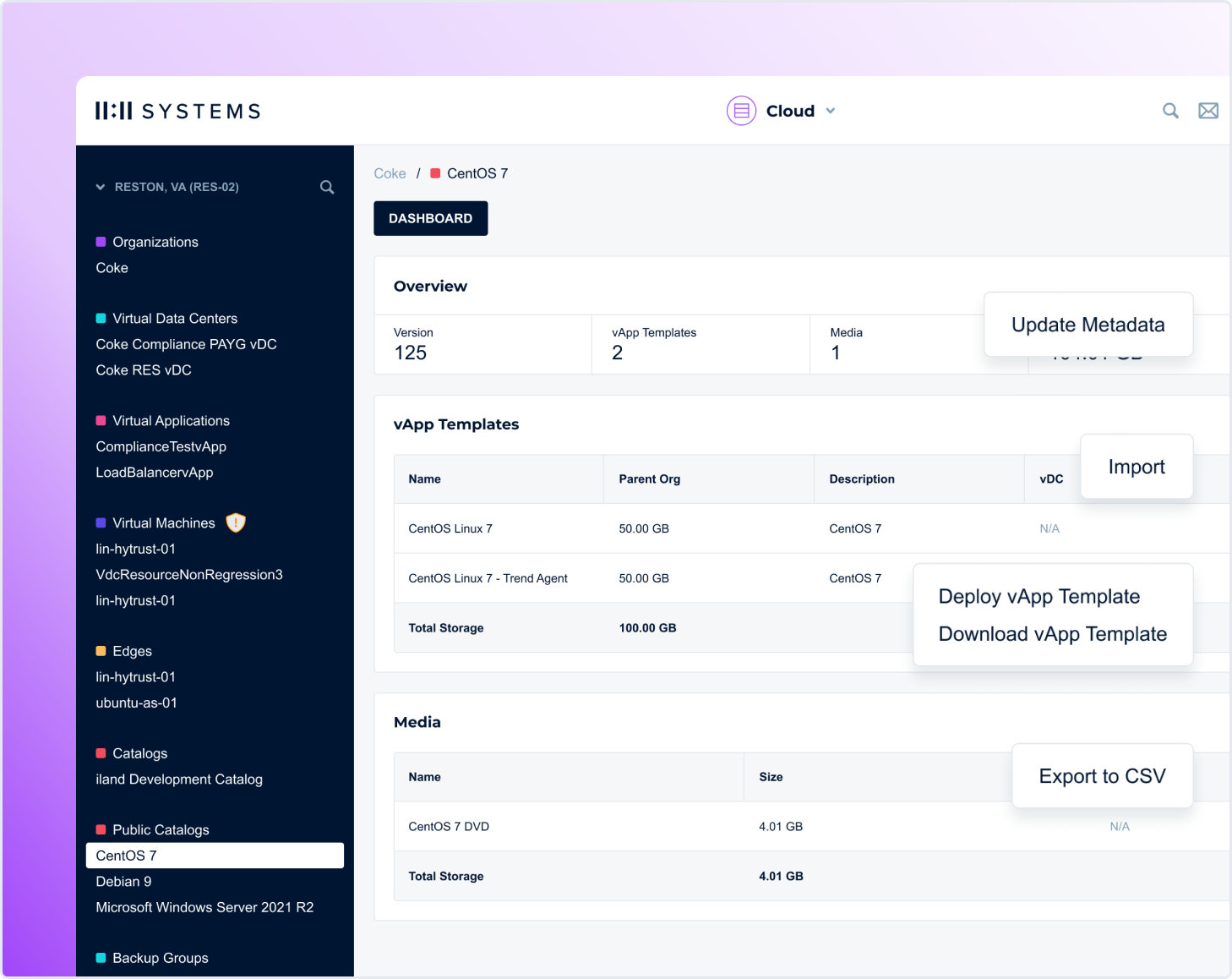1232x979 pixels.
Task: Click the warning shield beside Virtual Machines
Action: point(236,523)
